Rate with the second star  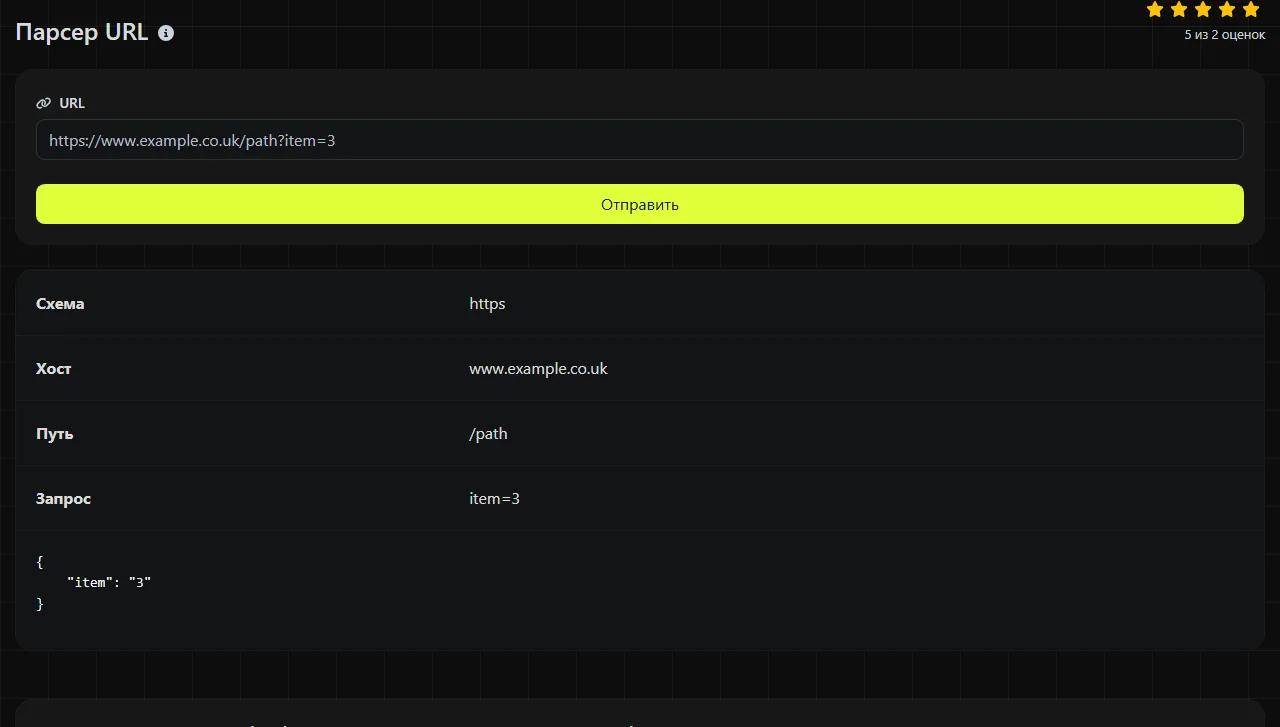pos(1179,10)
